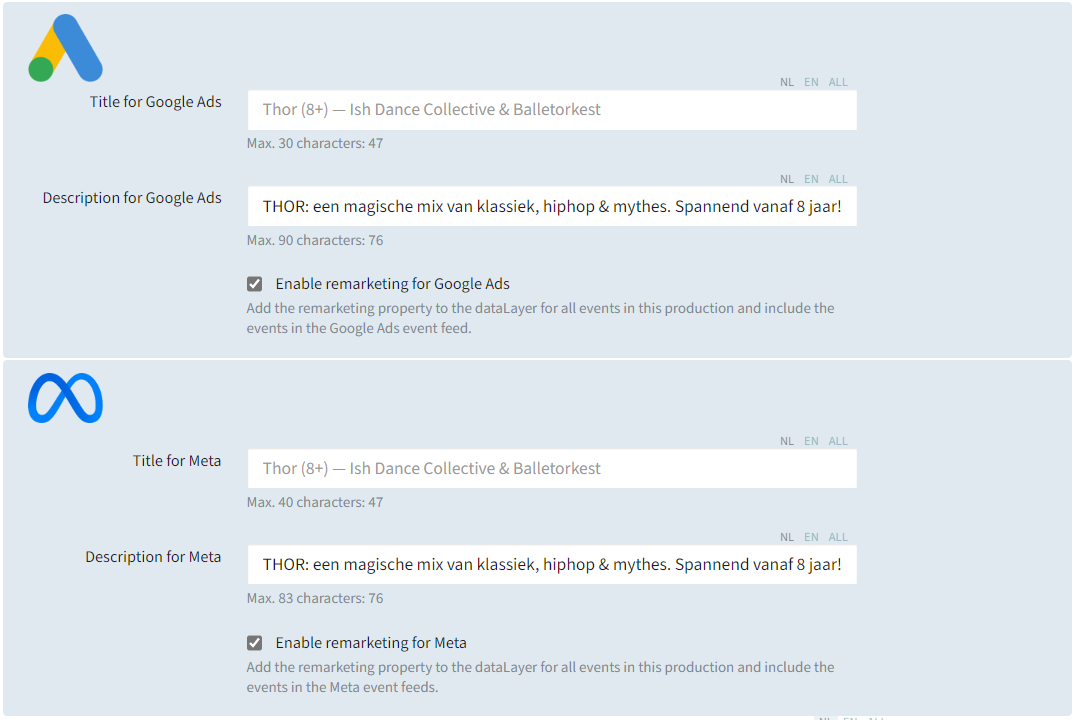
Task: Click the Title for Meta field
Action: [x=551, y=468]
